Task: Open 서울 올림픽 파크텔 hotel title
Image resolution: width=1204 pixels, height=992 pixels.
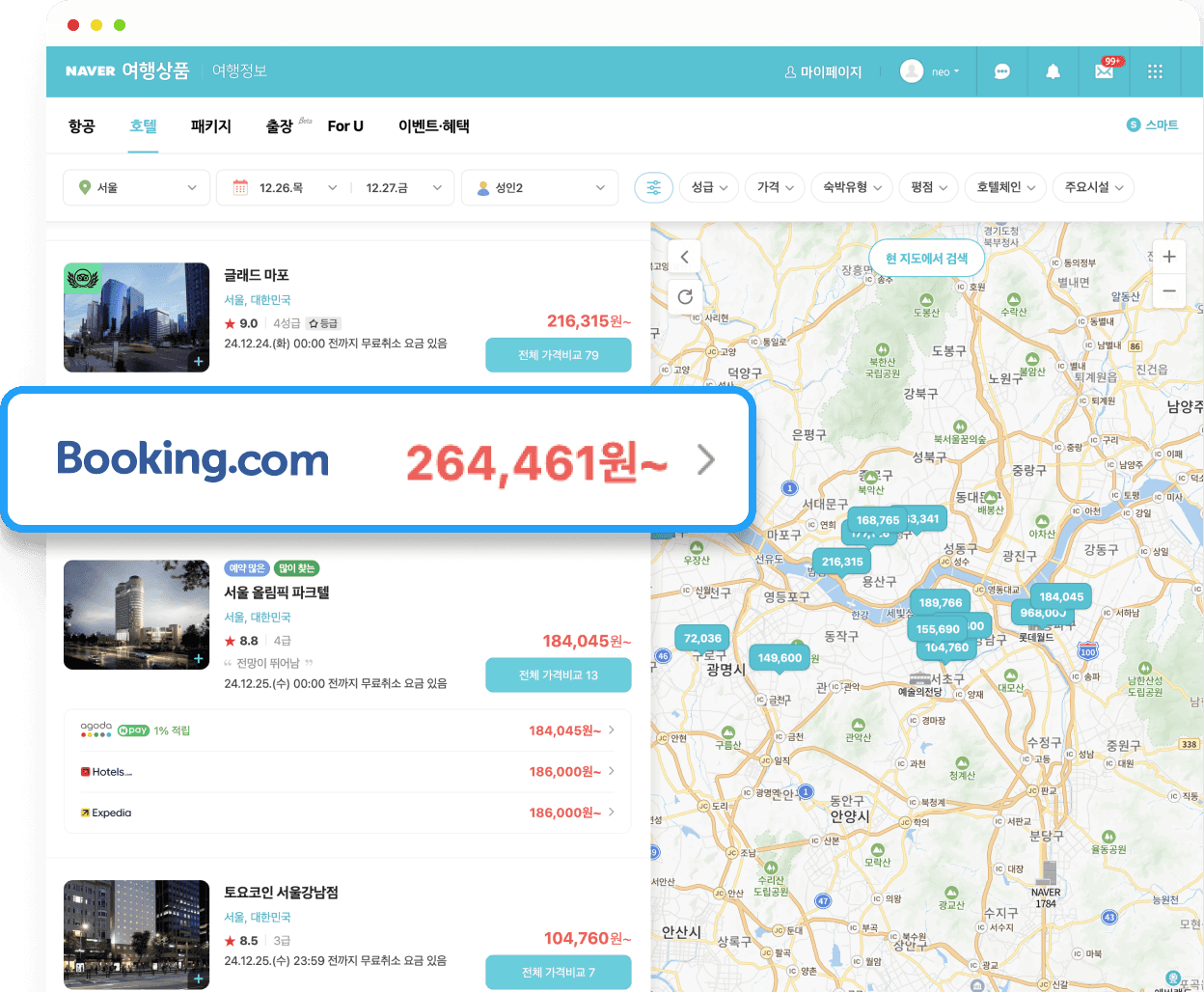Action: pos(277,592)
